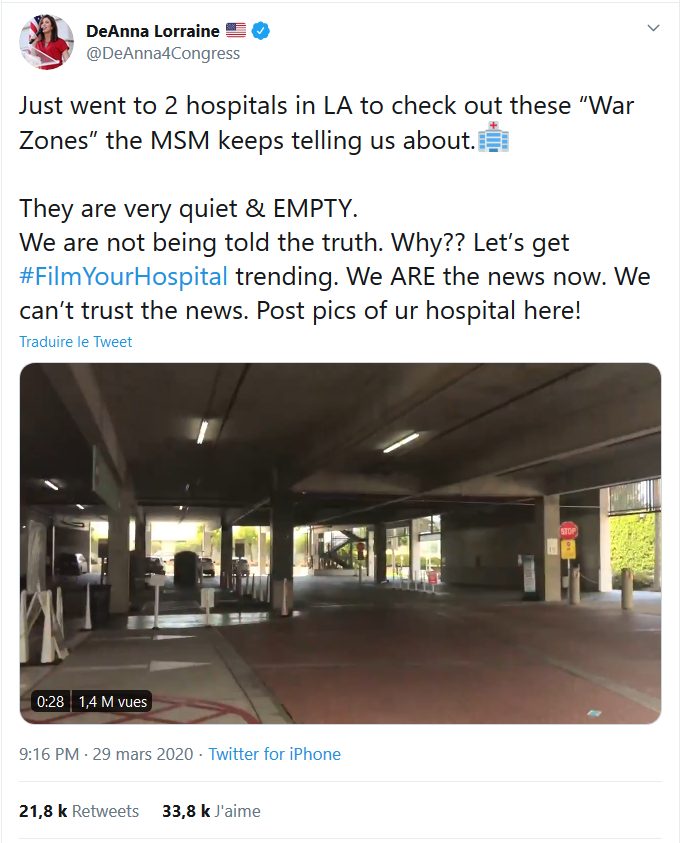The height and width of the screenshot is (843, 684).
Task: Click the "They are very quiet & EMPTY" line
Action: click(188, 209)
